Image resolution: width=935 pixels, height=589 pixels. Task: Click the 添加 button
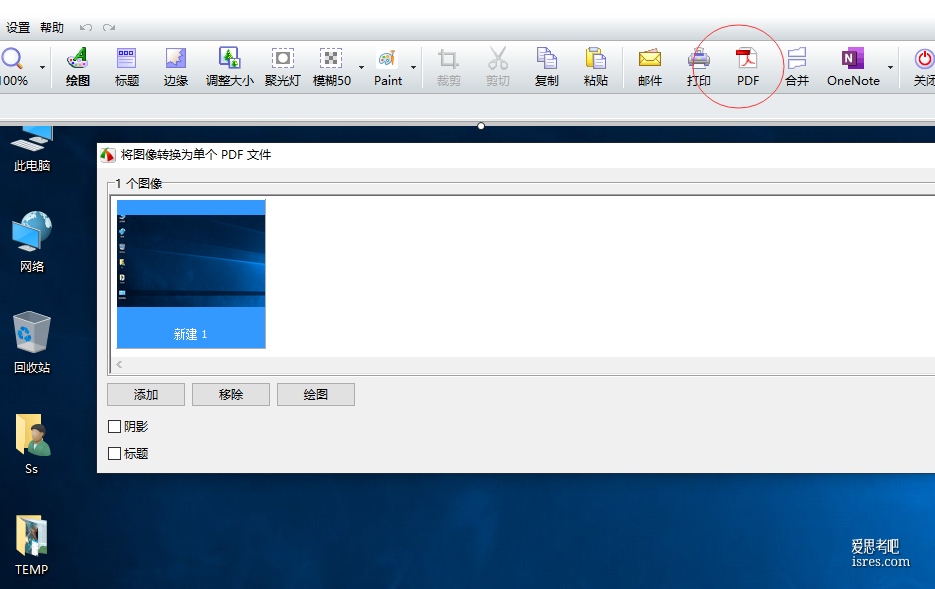(x=146, y=395)
